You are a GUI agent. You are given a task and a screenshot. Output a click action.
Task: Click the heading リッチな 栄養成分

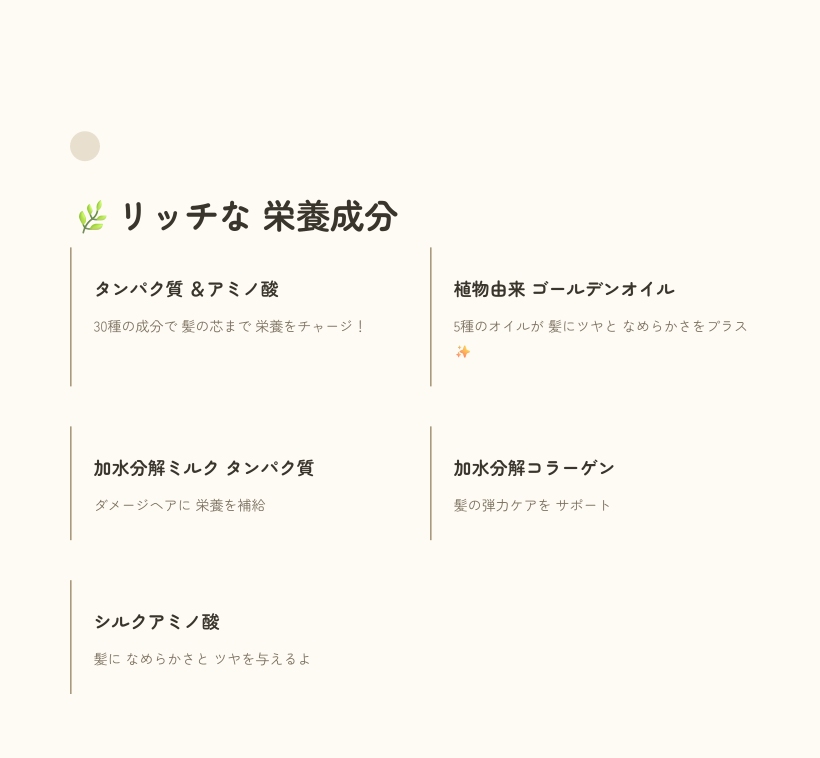237,217
